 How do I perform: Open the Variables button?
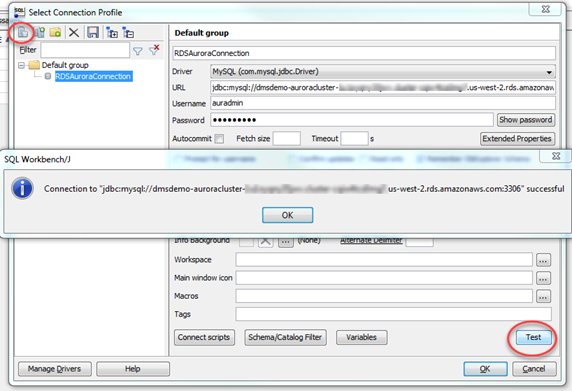click(362, 337)
